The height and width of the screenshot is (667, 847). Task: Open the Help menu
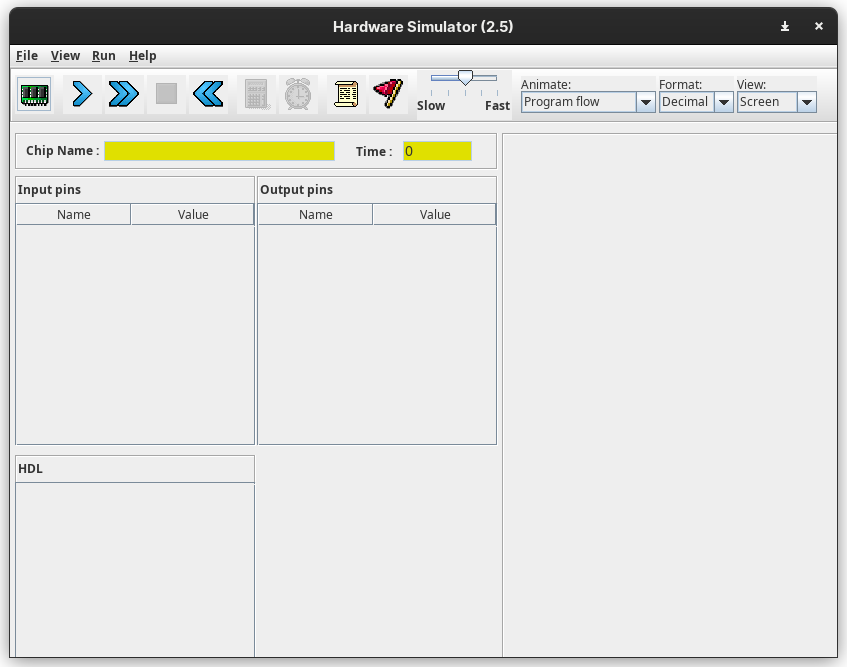click(x=142, y=56)
